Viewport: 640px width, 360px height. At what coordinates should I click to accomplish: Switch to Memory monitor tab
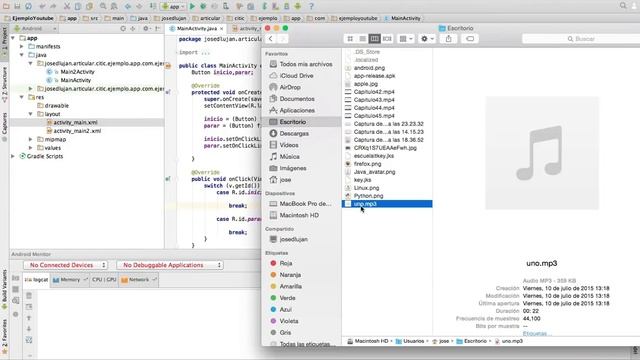pos(70,280)
